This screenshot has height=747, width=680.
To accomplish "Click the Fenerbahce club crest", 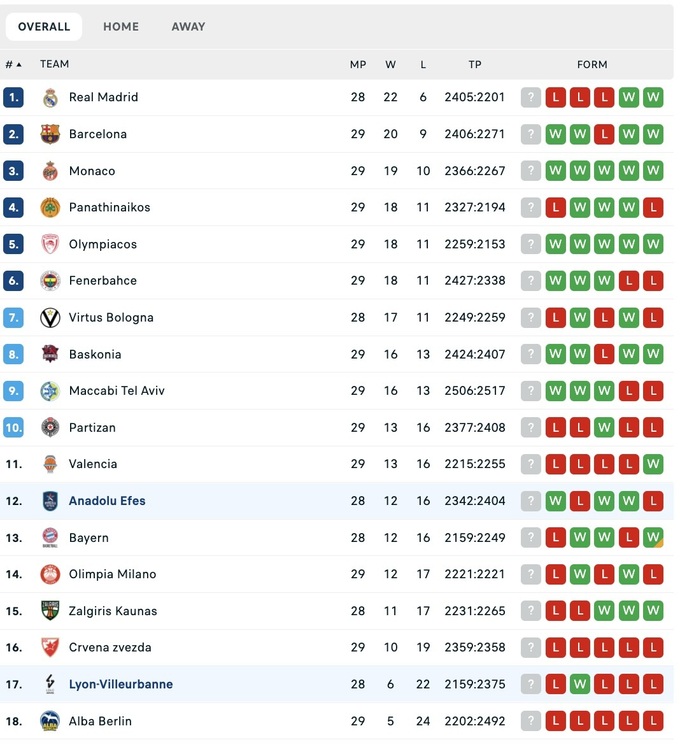I will (x=50, y=281).
